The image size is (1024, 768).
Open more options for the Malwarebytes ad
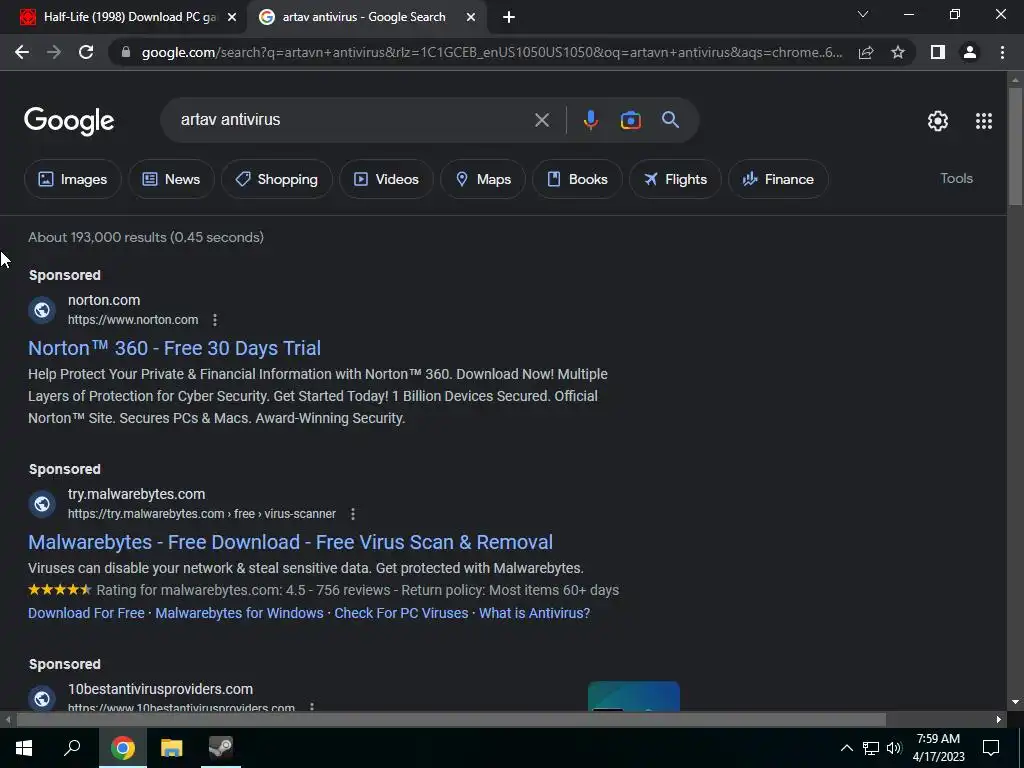[x=353, y=514]
